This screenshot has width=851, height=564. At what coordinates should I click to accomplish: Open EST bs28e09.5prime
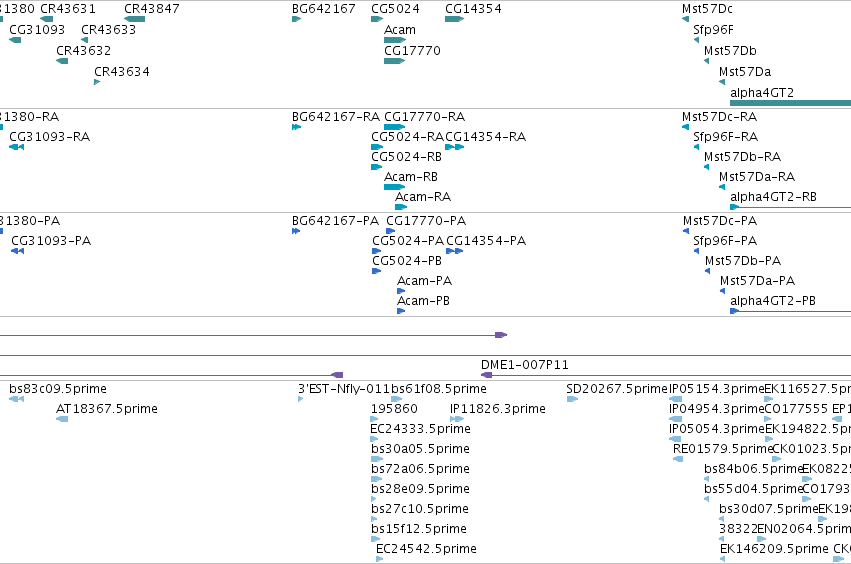click(421, 490)
